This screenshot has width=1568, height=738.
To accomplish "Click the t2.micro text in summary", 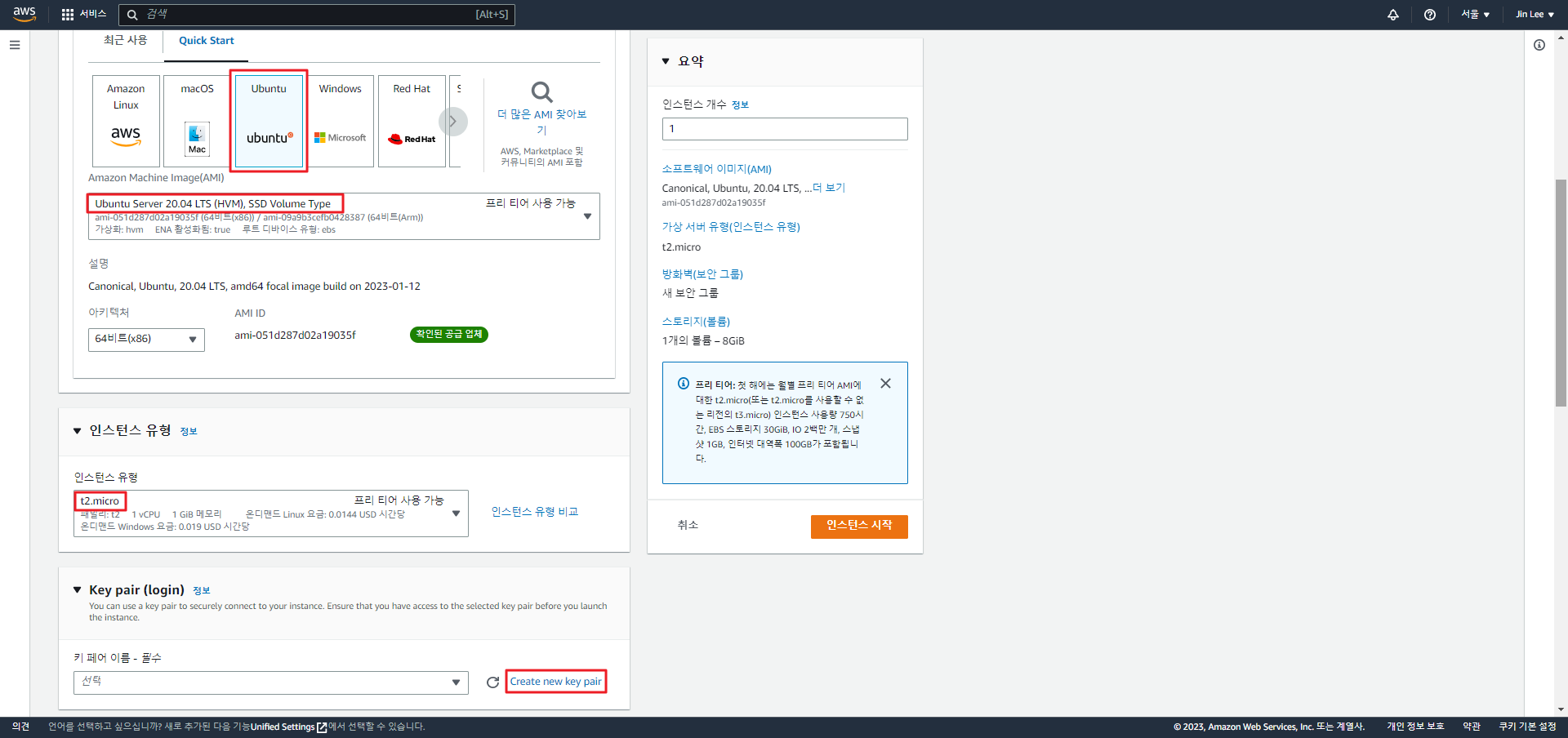I will 681,247.
